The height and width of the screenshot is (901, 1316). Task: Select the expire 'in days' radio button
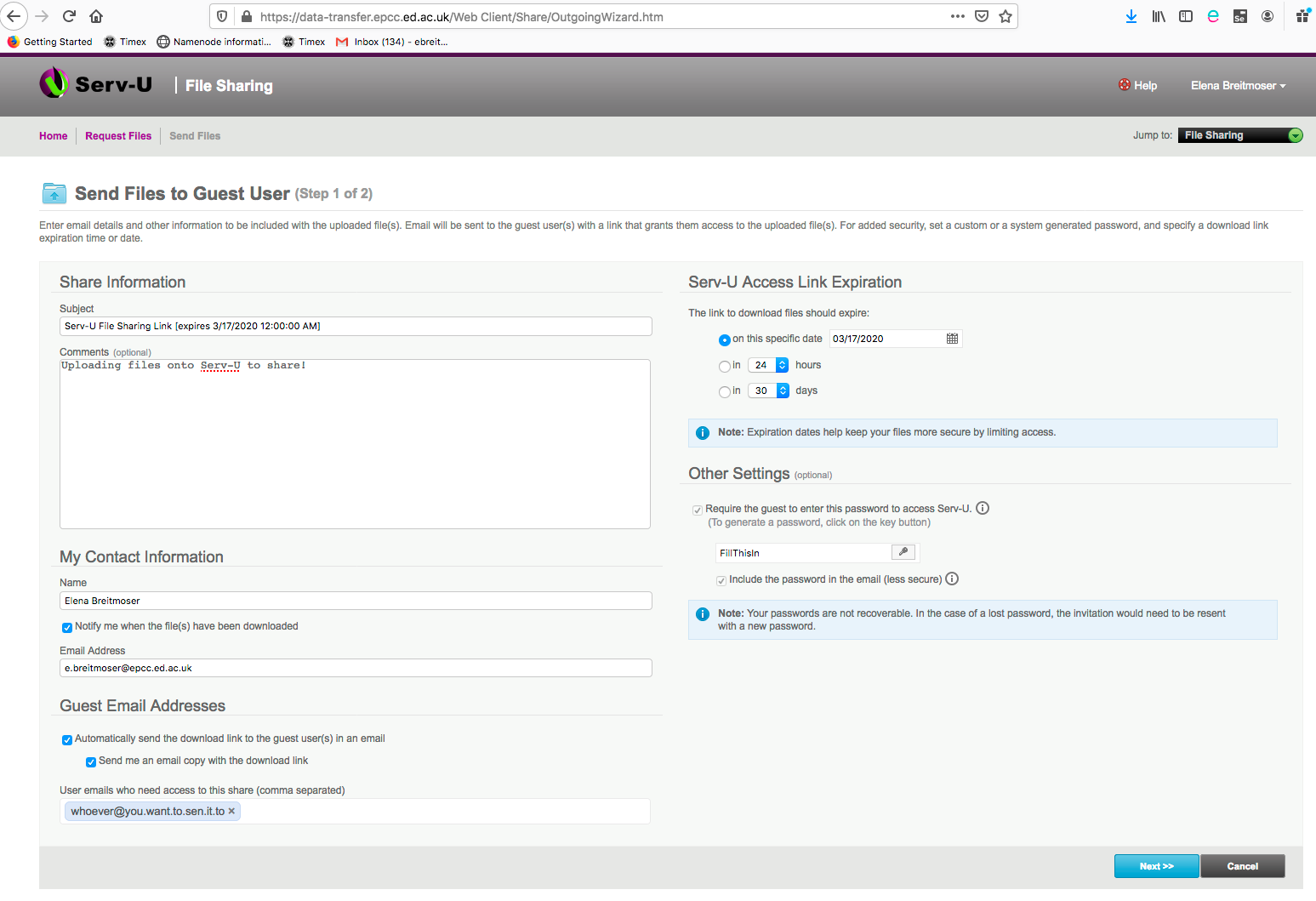(724, 391)
